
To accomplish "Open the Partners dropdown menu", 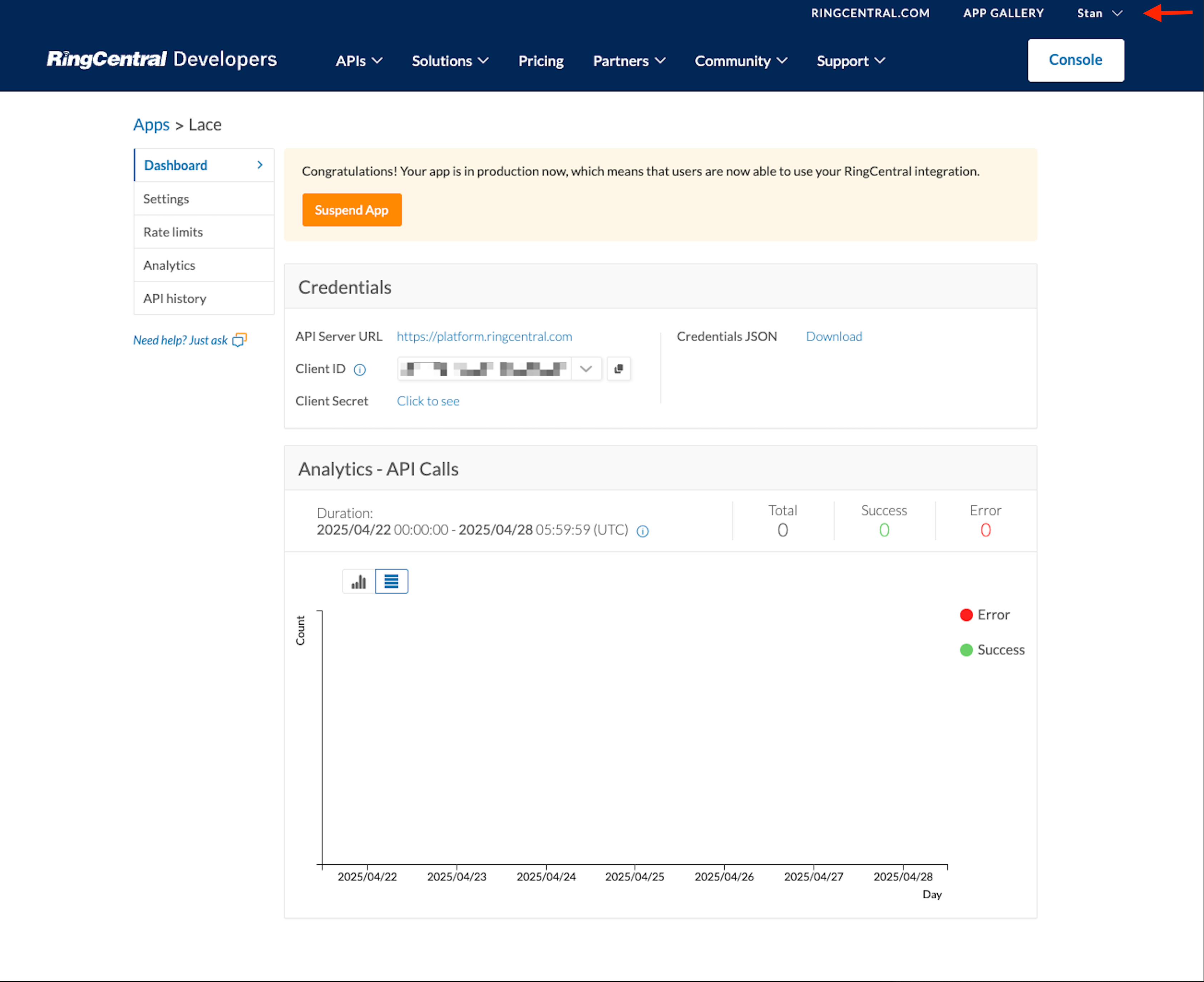I will click(630, 60).
